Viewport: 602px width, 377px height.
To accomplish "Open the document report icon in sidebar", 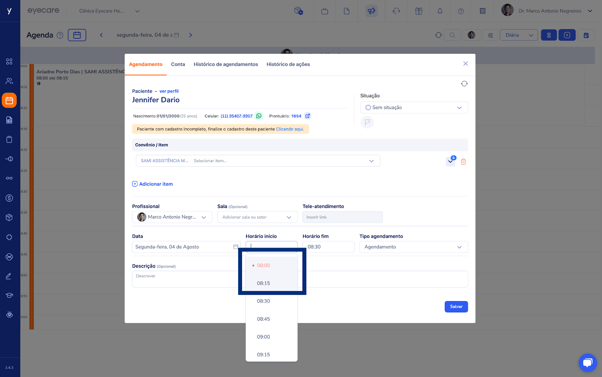I will 9,120.
